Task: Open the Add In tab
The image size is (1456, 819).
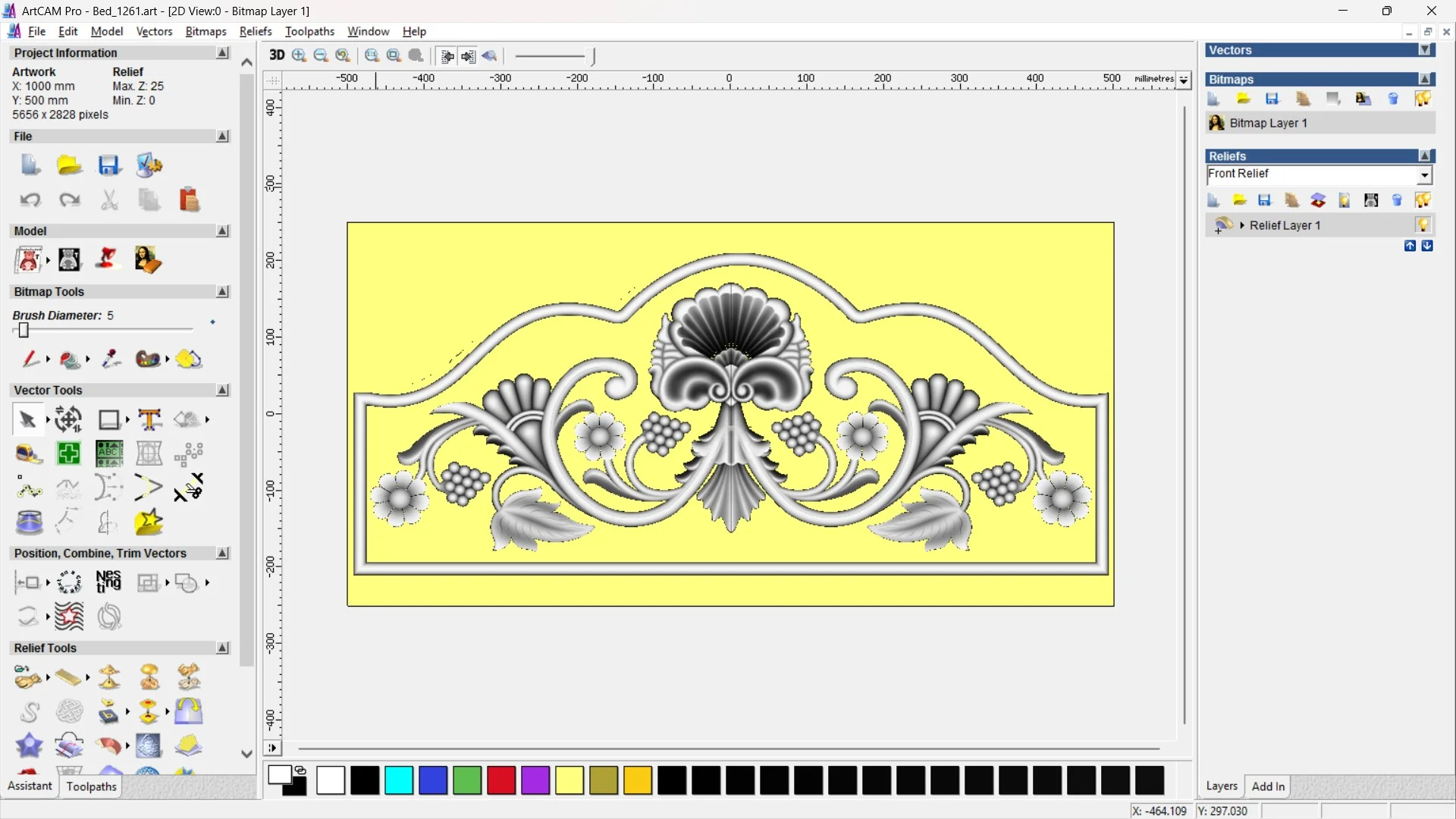Action: [1268, 786]
